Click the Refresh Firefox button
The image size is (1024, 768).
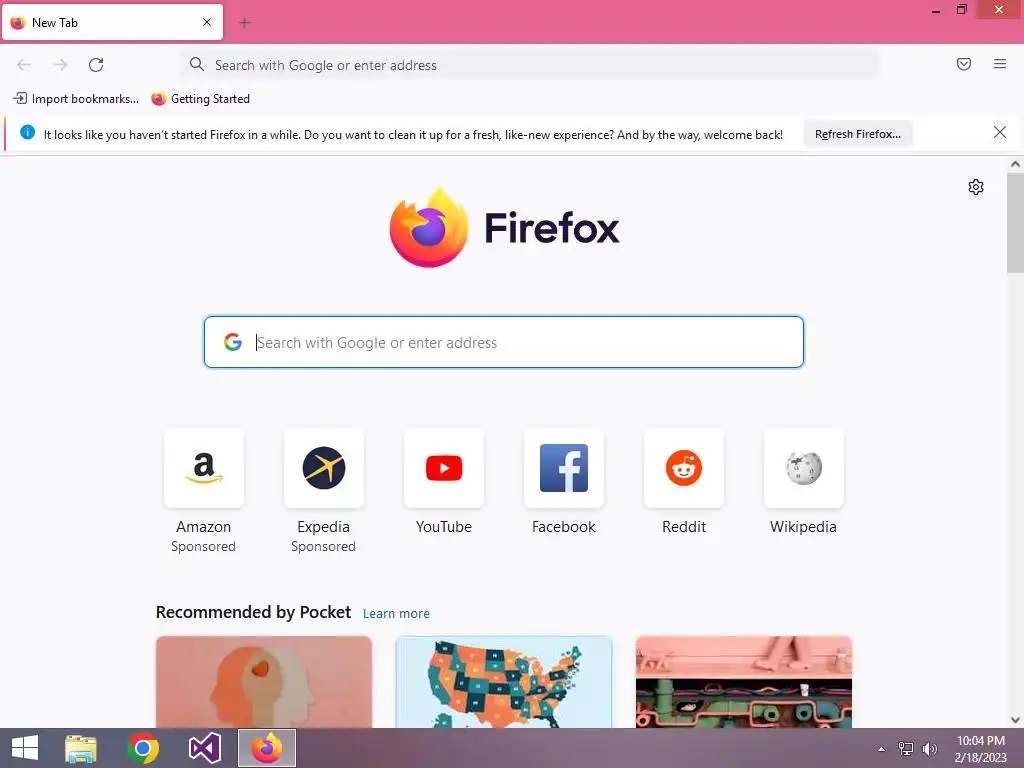857,134
